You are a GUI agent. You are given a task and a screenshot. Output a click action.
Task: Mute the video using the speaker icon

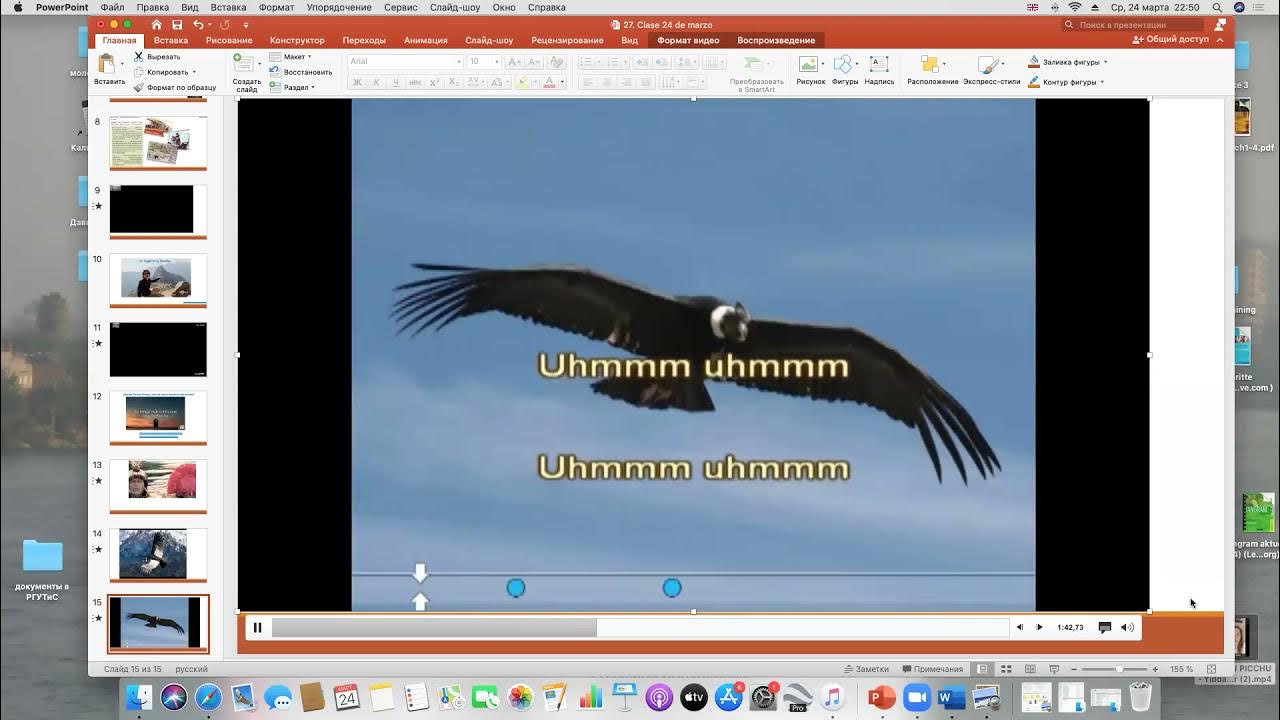coord(1127,627)
